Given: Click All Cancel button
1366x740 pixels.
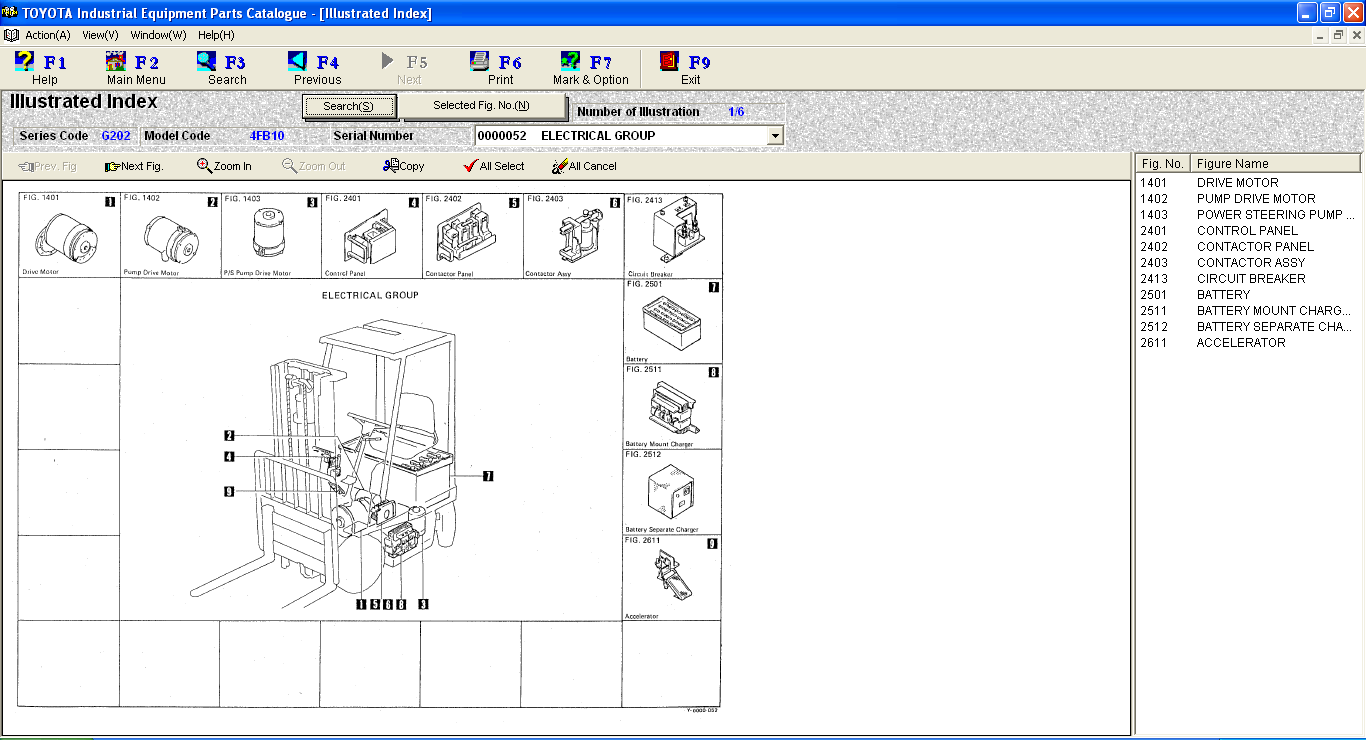Looking at the screenshot, I should pyautogui.click(x=584, y=166).
